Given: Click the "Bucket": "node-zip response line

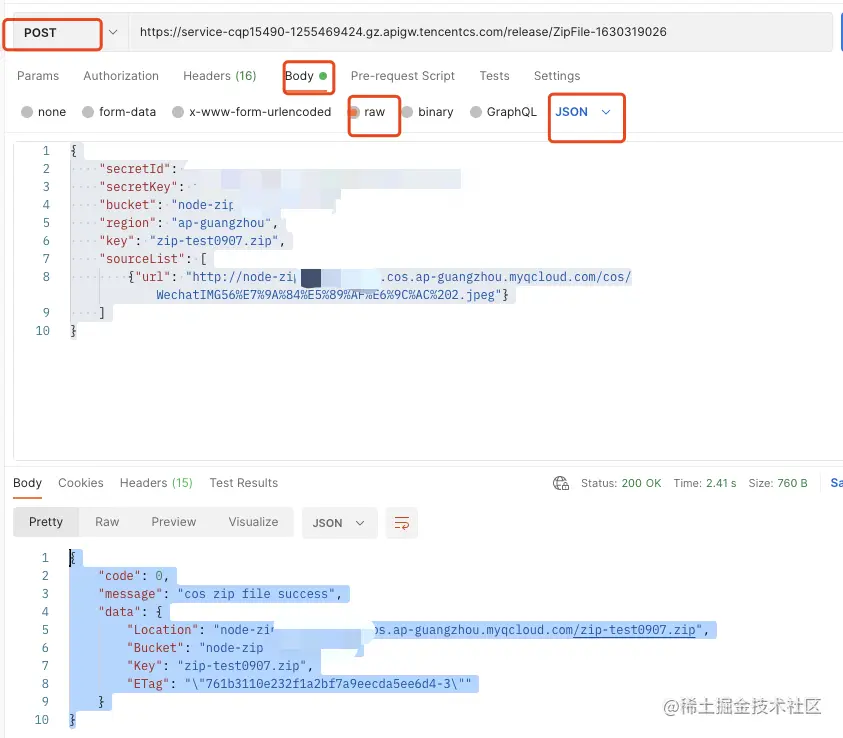Looking at the screenshot, I should point(195,648).
